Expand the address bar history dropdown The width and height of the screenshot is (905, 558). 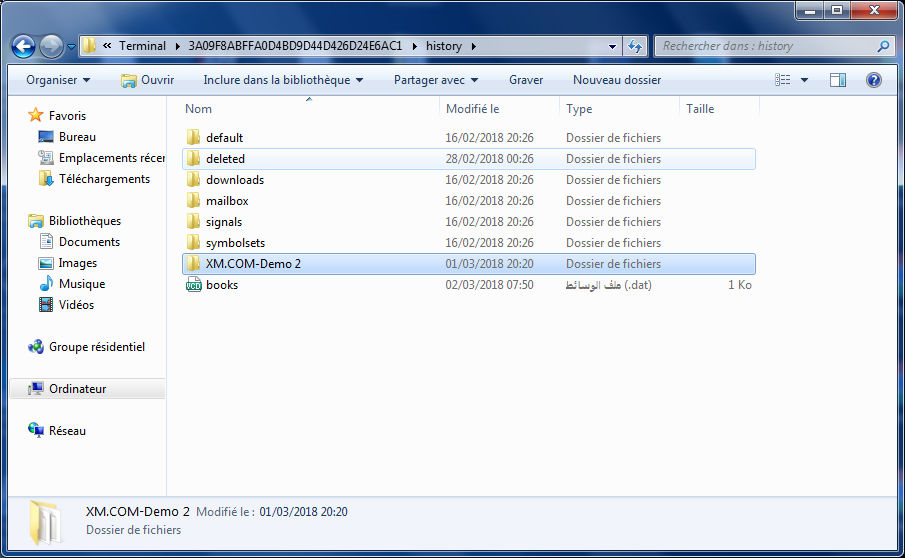click(x=612, y=46)
